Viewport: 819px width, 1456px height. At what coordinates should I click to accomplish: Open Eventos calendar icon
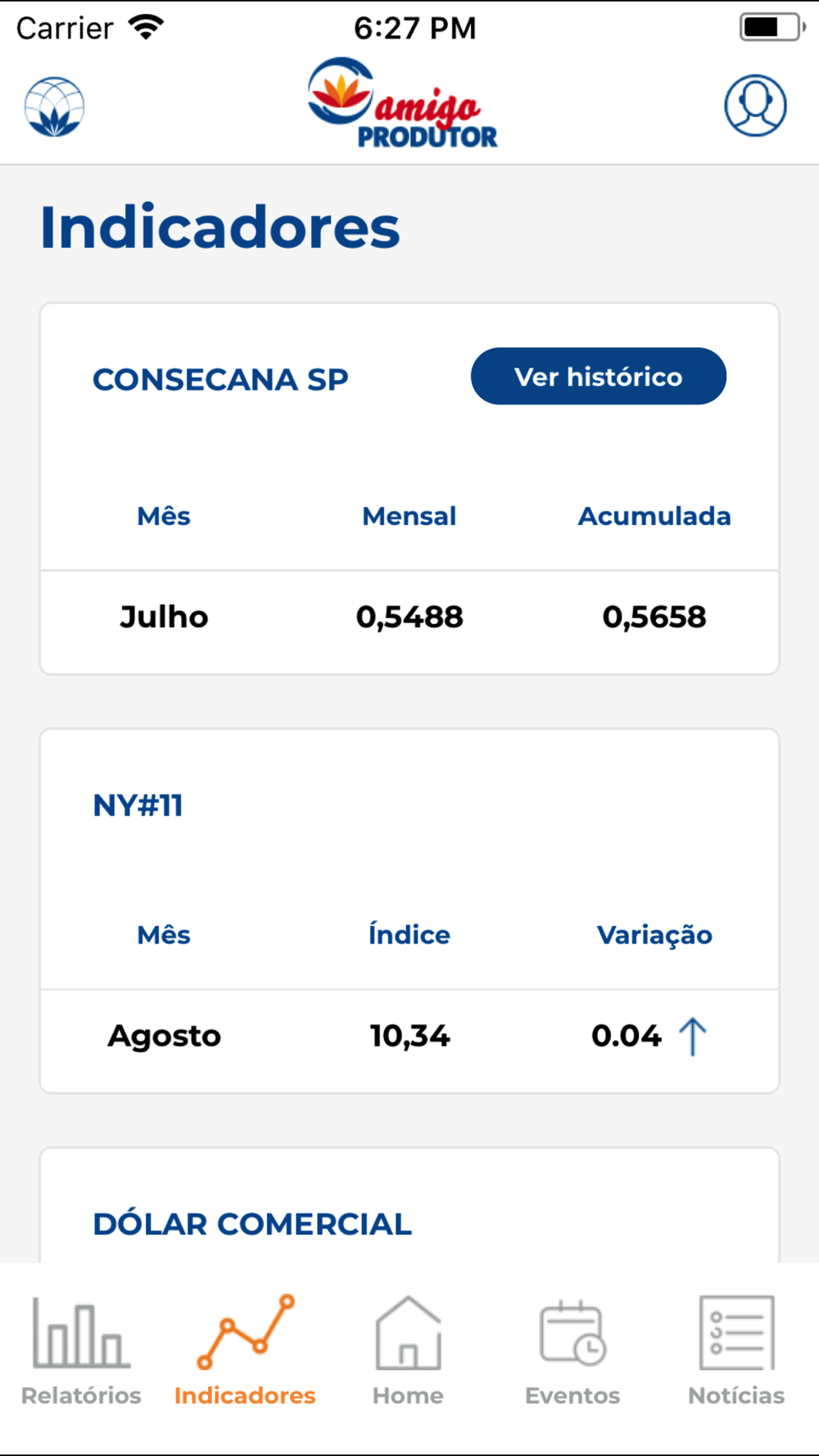[572, 1332]
